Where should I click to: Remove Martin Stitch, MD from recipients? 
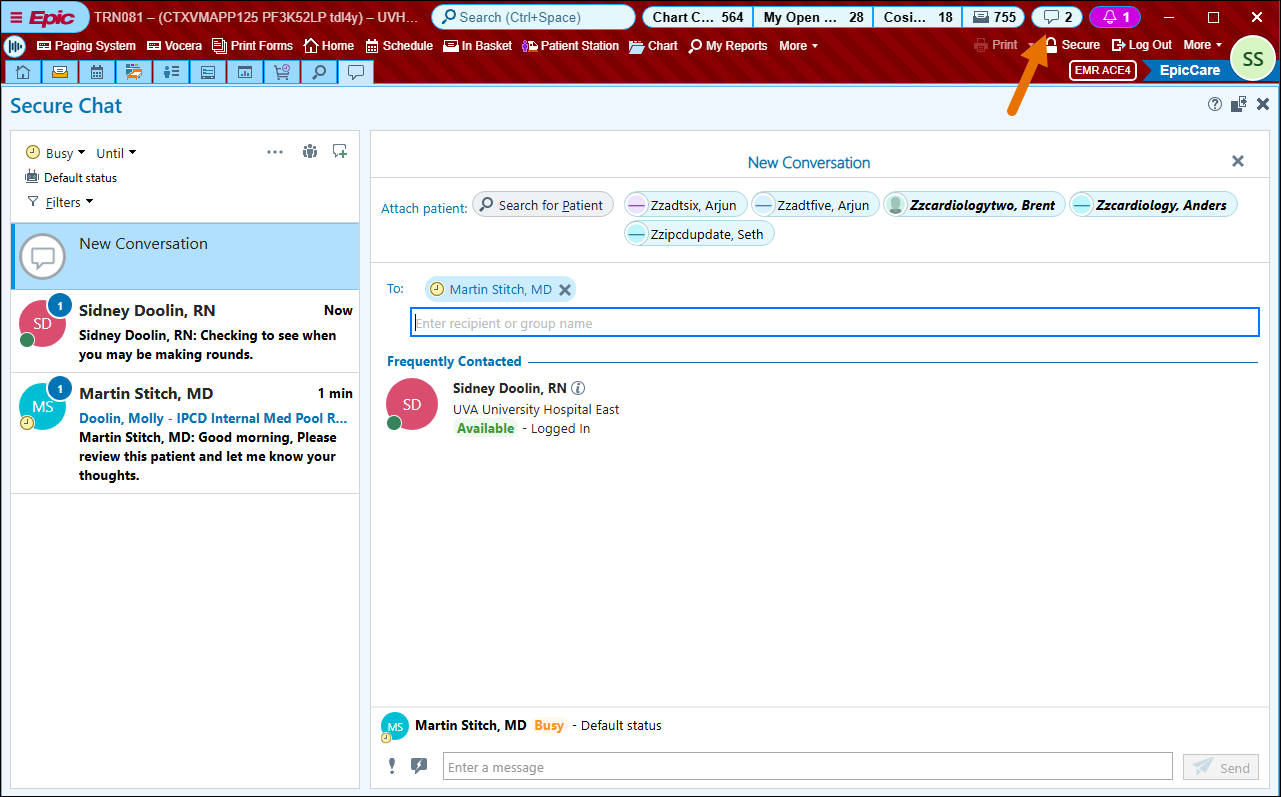pyautogui.click(x=565, y=290)
